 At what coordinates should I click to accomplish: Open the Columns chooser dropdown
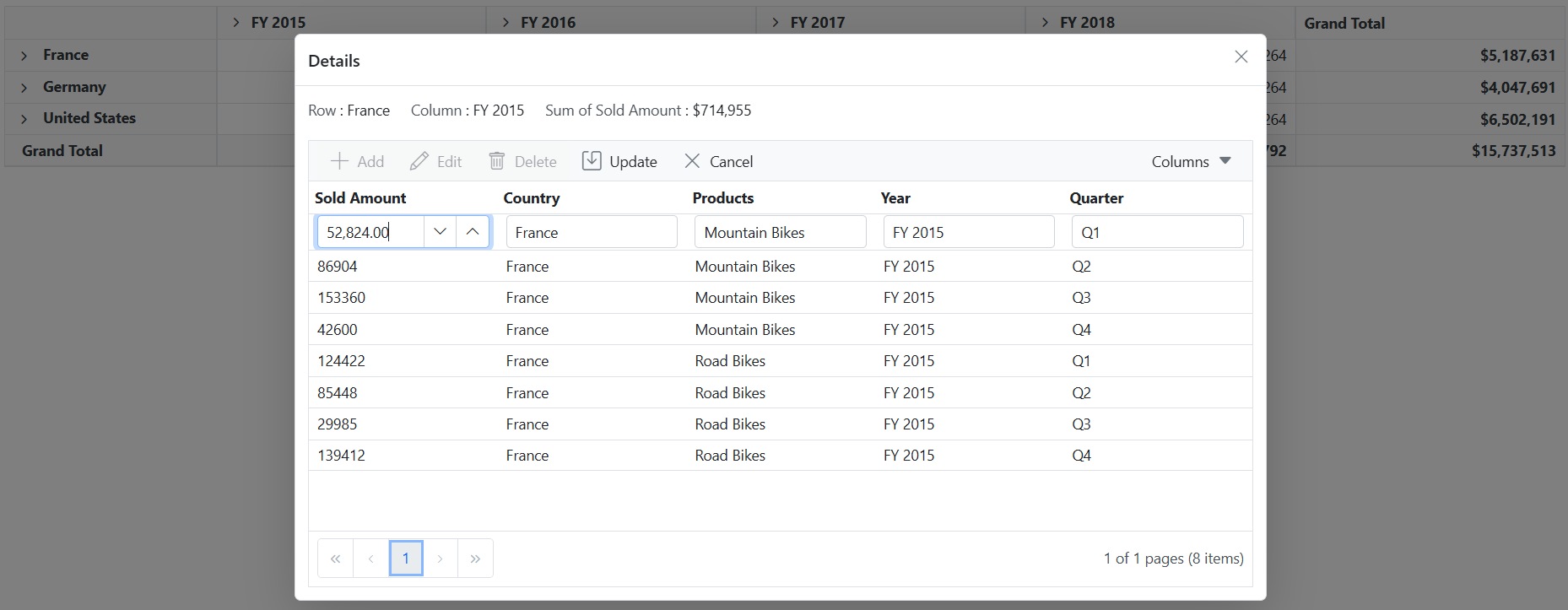1191,161
